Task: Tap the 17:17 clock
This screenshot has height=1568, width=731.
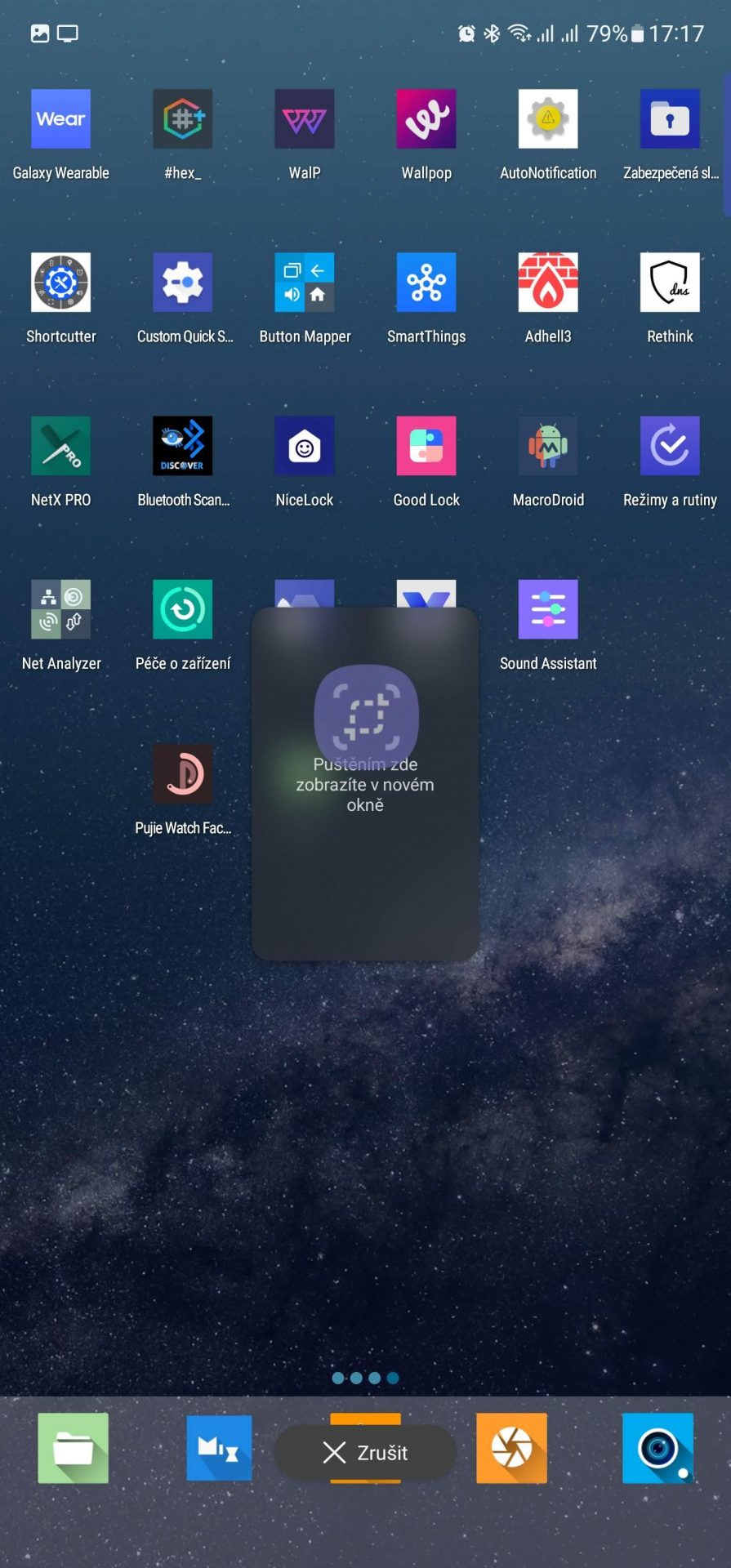Action: click(x=676, y=33)
